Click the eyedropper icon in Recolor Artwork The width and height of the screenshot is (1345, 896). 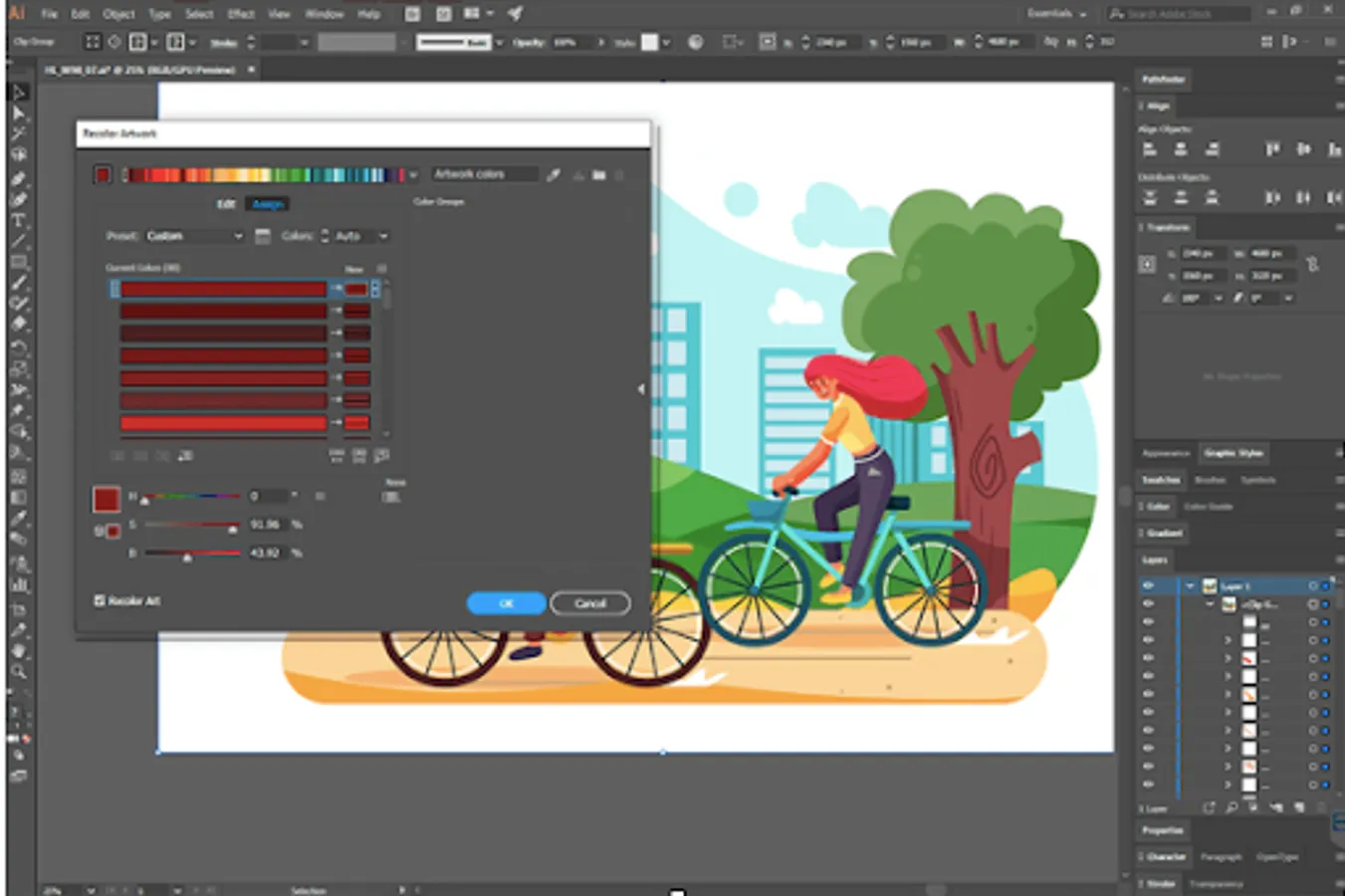[x=554, y=175]
